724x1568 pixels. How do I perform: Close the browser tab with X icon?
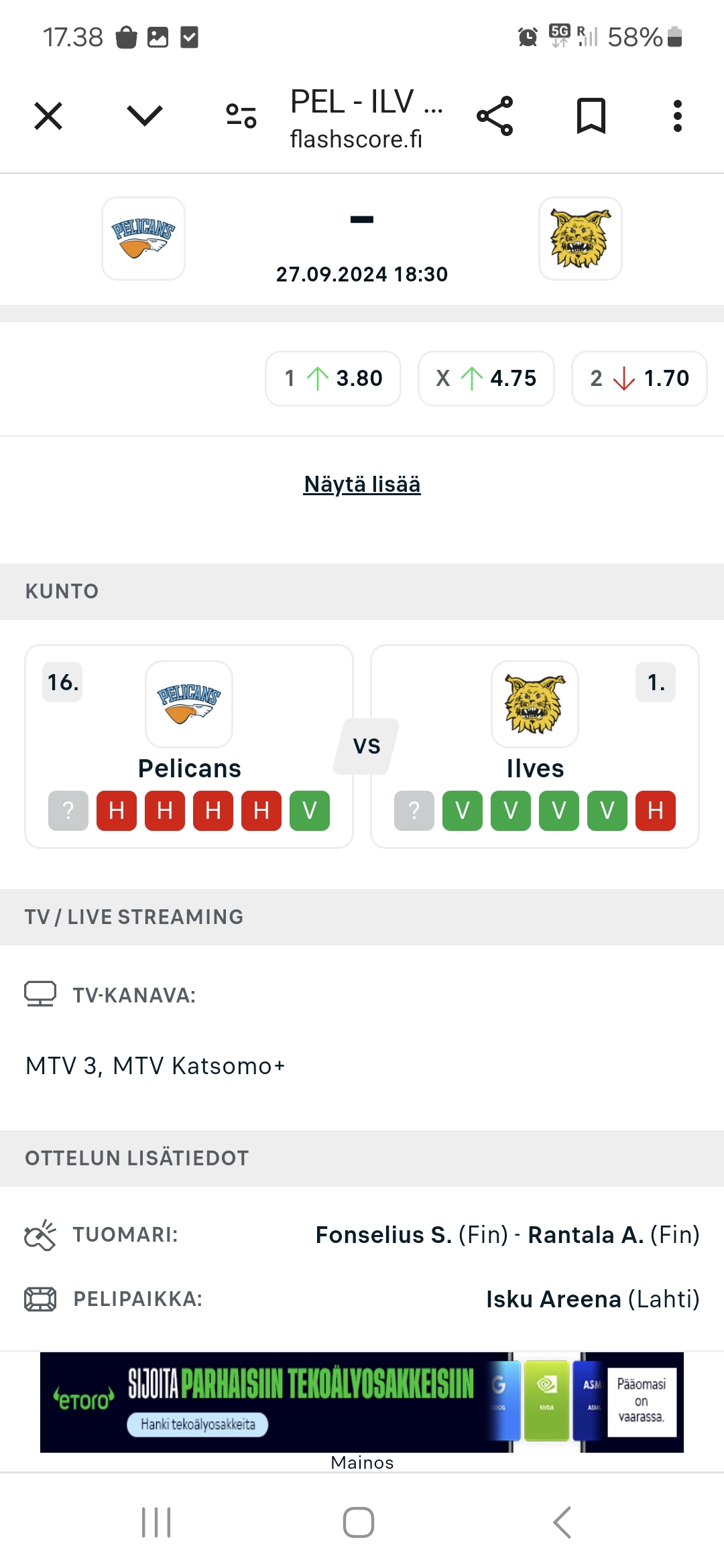[x=48, y=116]
